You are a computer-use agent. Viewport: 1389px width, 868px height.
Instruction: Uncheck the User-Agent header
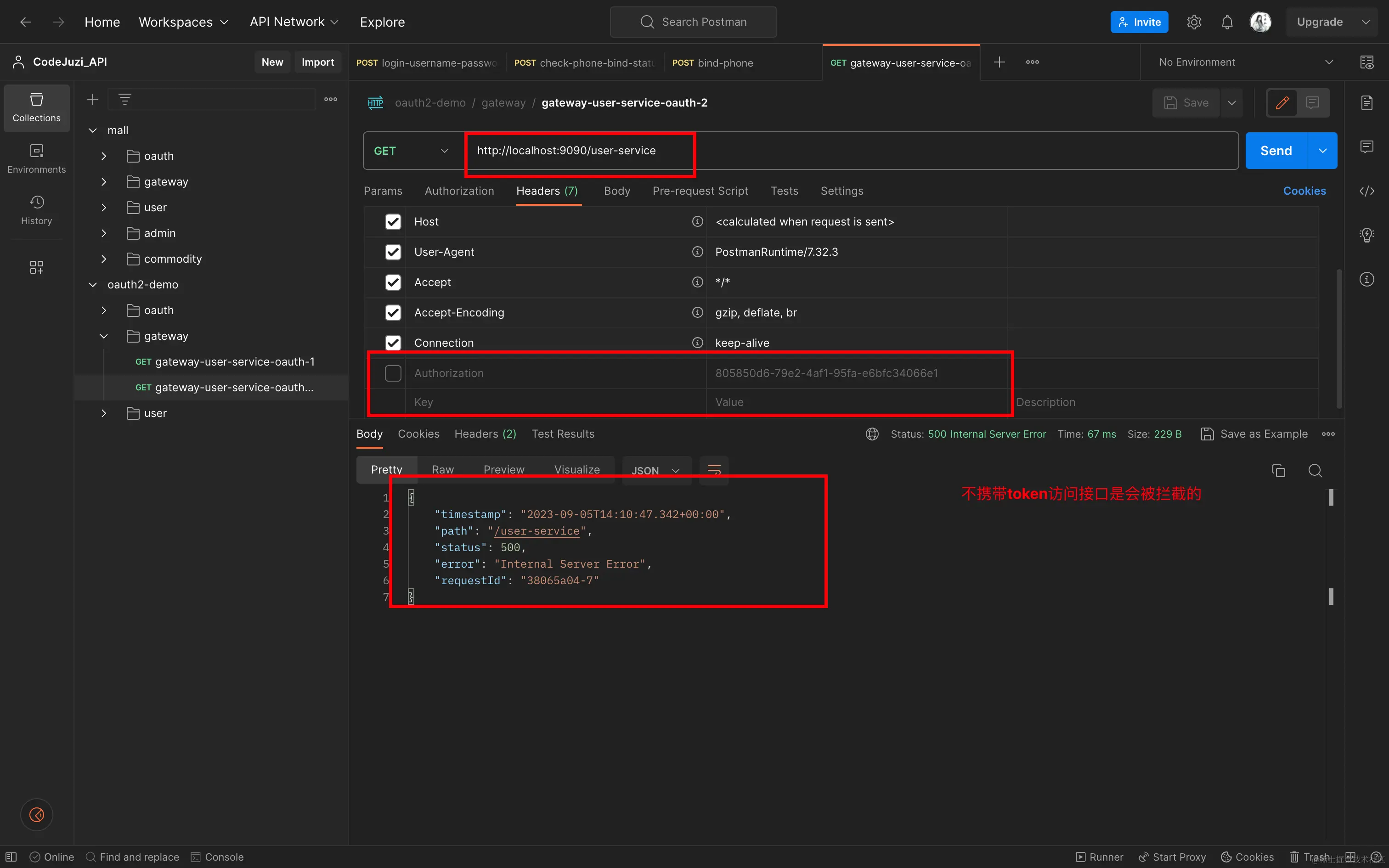[x=393, y=252]
